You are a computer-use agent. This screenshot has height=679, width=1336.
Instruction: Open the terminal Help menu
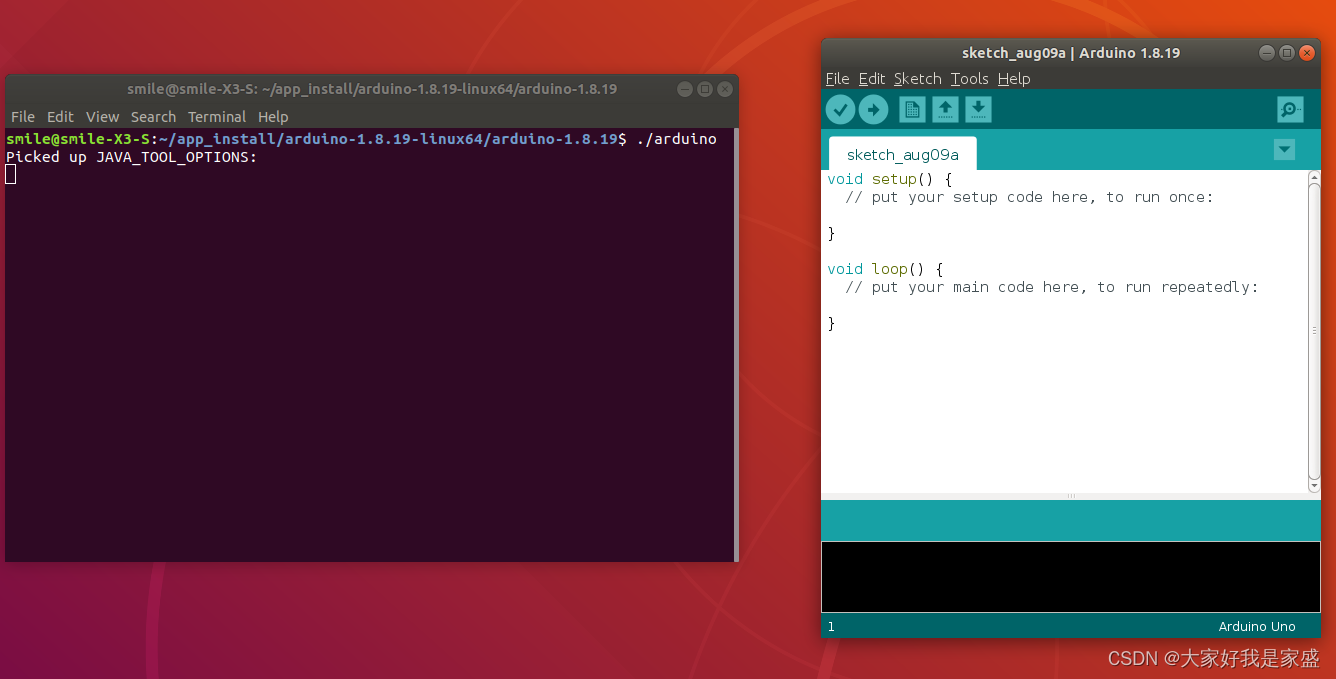(273, 117)
